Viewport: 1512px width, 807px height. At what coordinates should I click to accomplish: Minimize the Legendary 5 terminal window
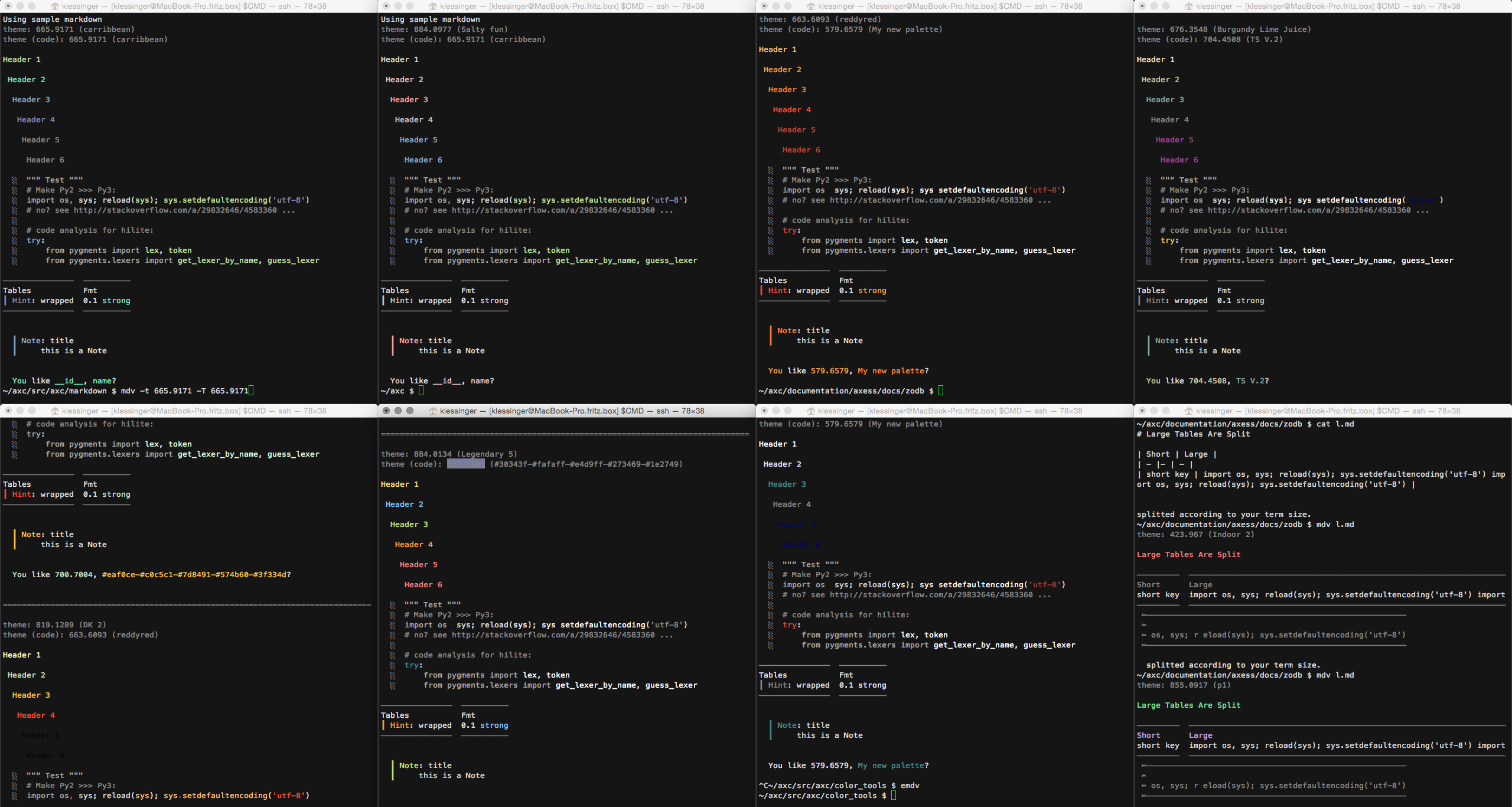point(398,411)
